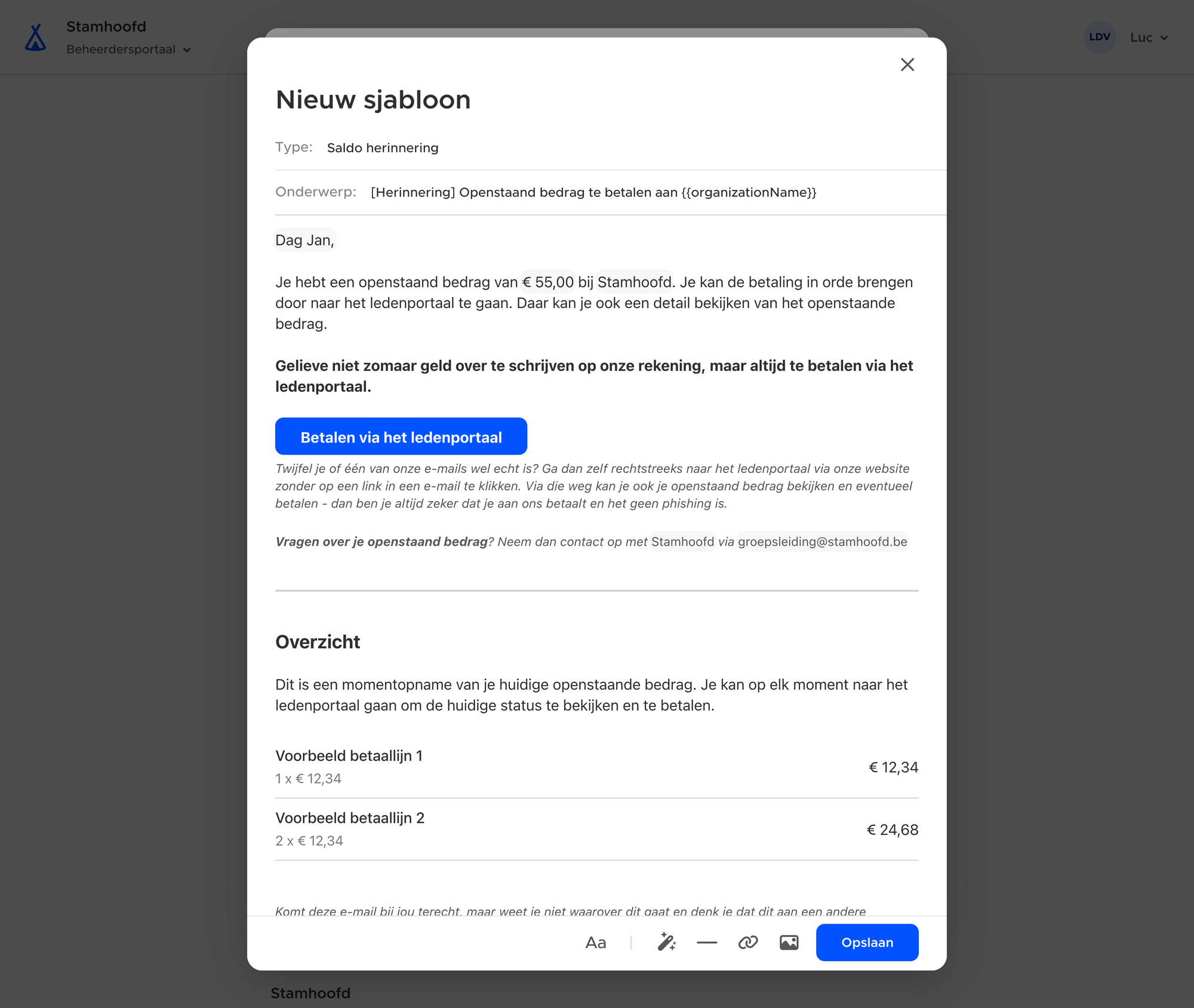Insert a horizontal divider line
Screen dimensions: 1194x1008
[707, 942]
